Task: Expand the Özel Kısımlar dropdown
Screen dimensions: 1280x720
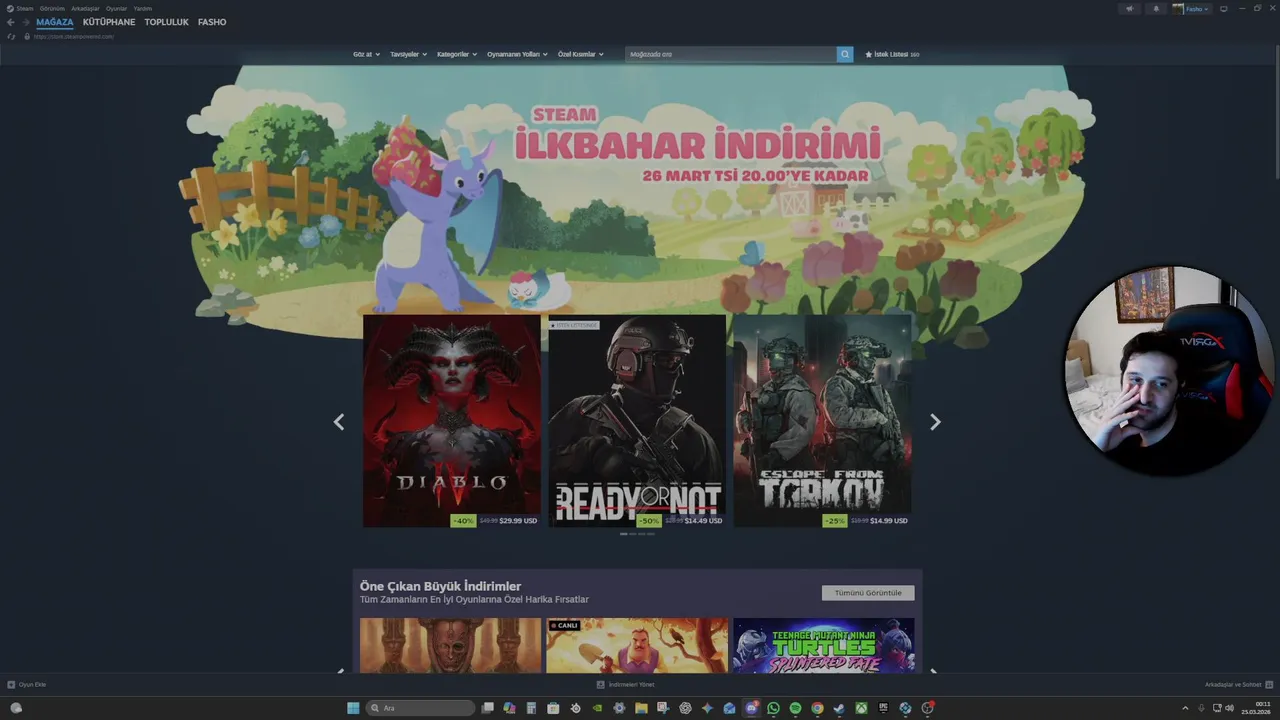Action: click(580, 54)
